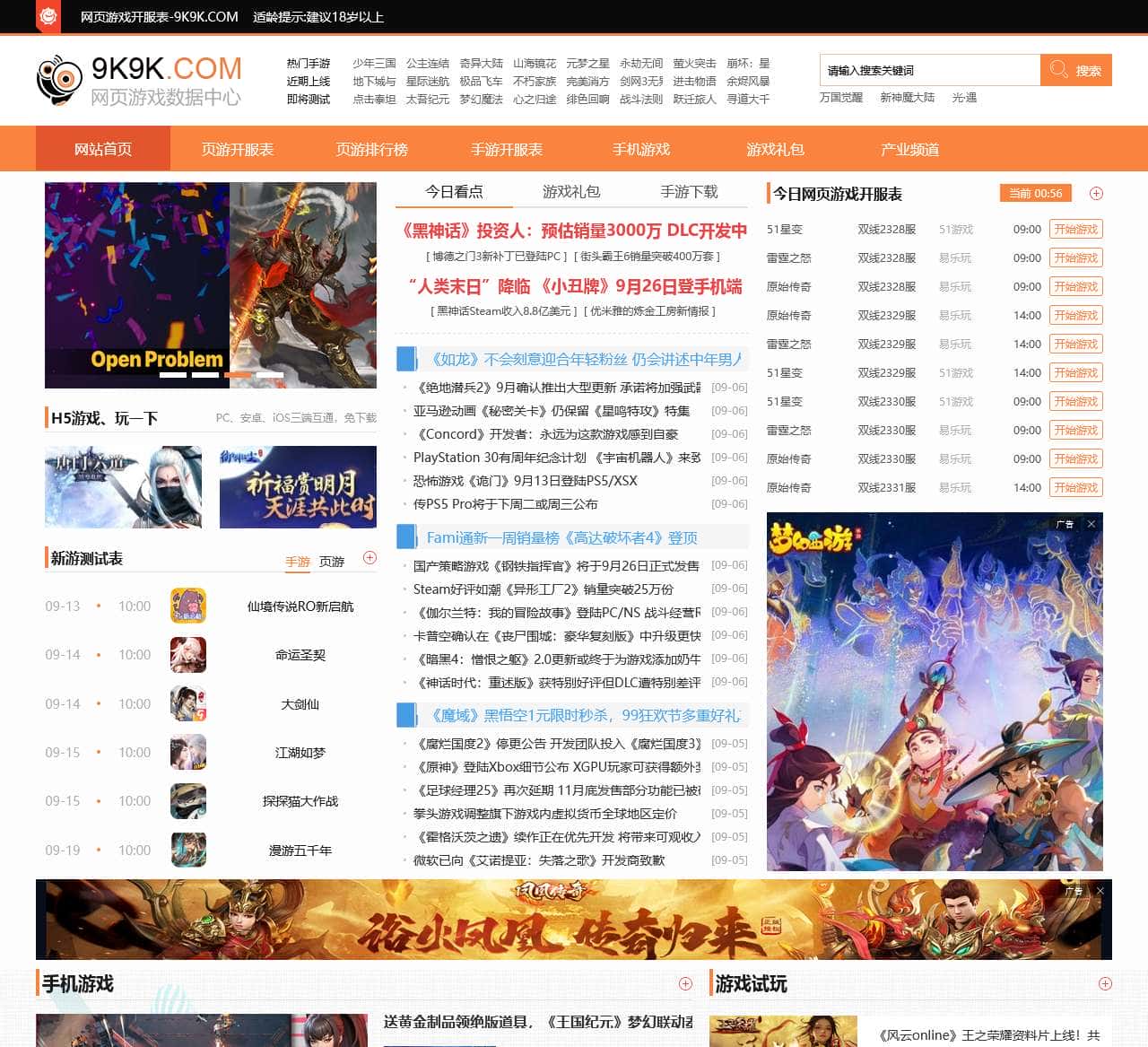Close the wide banner advertisement

pos(1100,891)
